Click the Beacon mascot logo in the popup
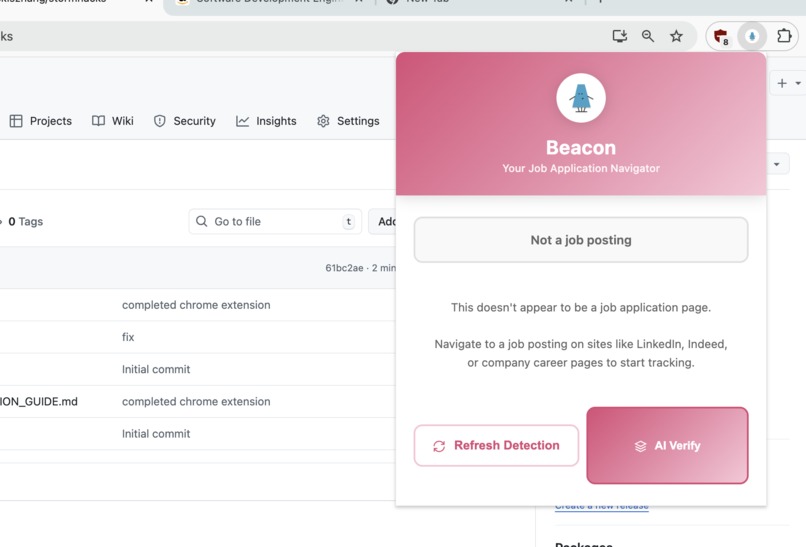The height and width of the screenshot is (547, 806). 581,98
